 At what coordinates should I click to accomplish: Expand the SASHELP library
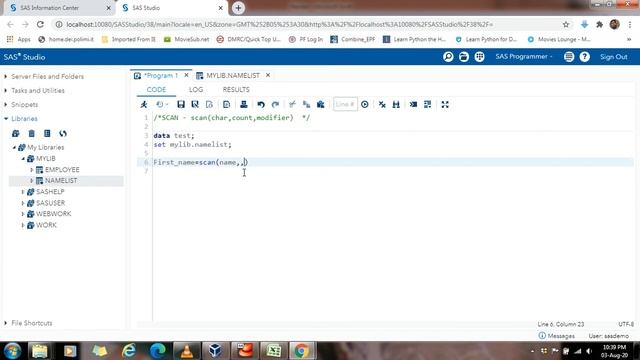click(x=23, y=192)
